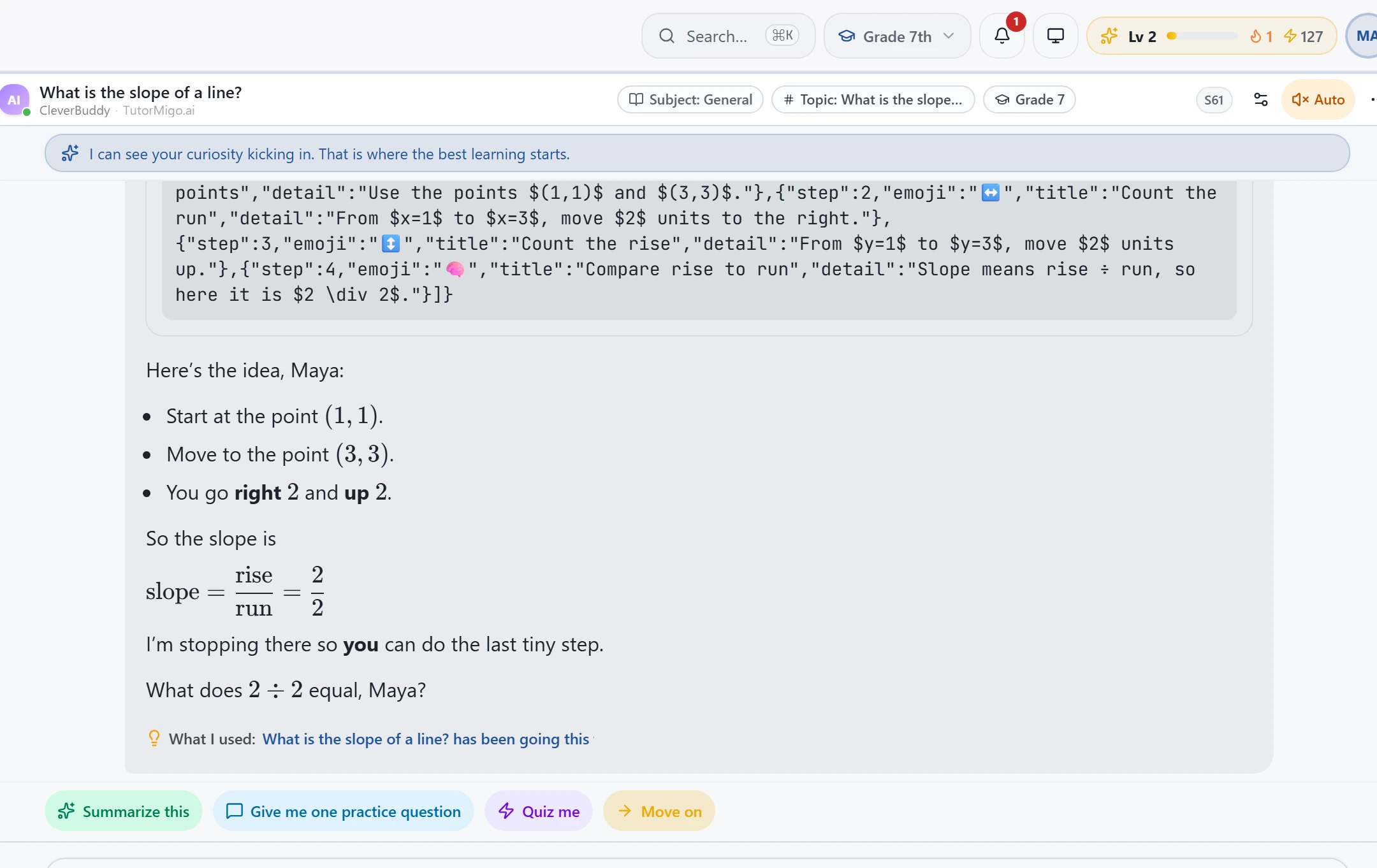
Task: Click Give me one practice question
Action: tap(343, 811)
